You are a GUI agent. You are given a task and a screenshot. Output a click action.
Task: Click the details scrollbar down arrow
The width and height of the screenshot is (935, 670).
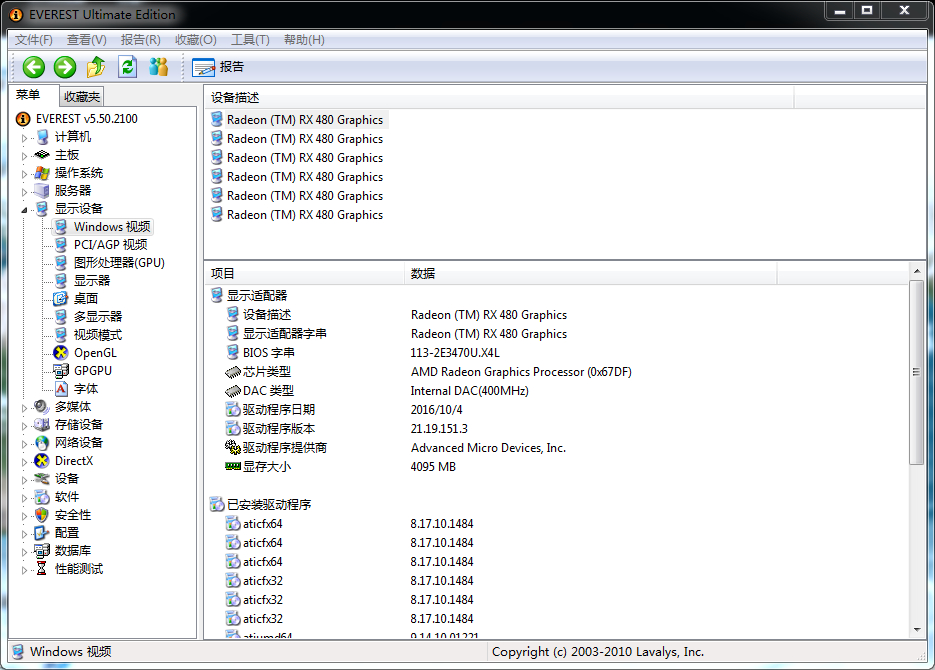(x=917, y=630)
